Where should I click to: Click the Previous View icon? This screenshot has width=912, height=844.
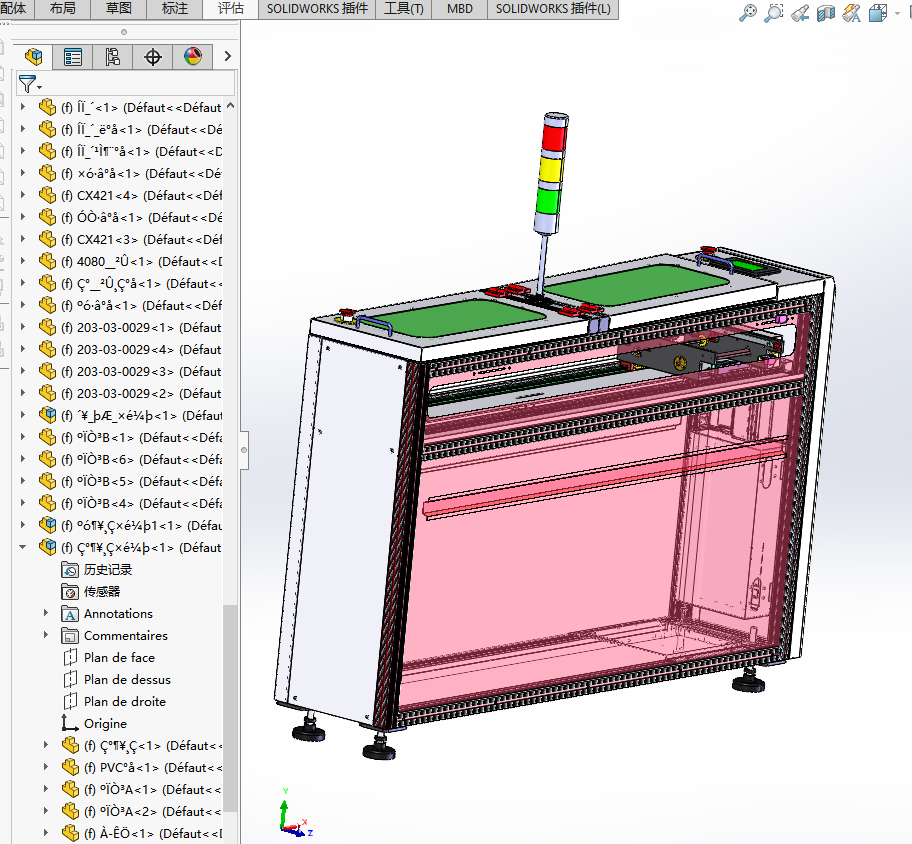tap(800, 13)
